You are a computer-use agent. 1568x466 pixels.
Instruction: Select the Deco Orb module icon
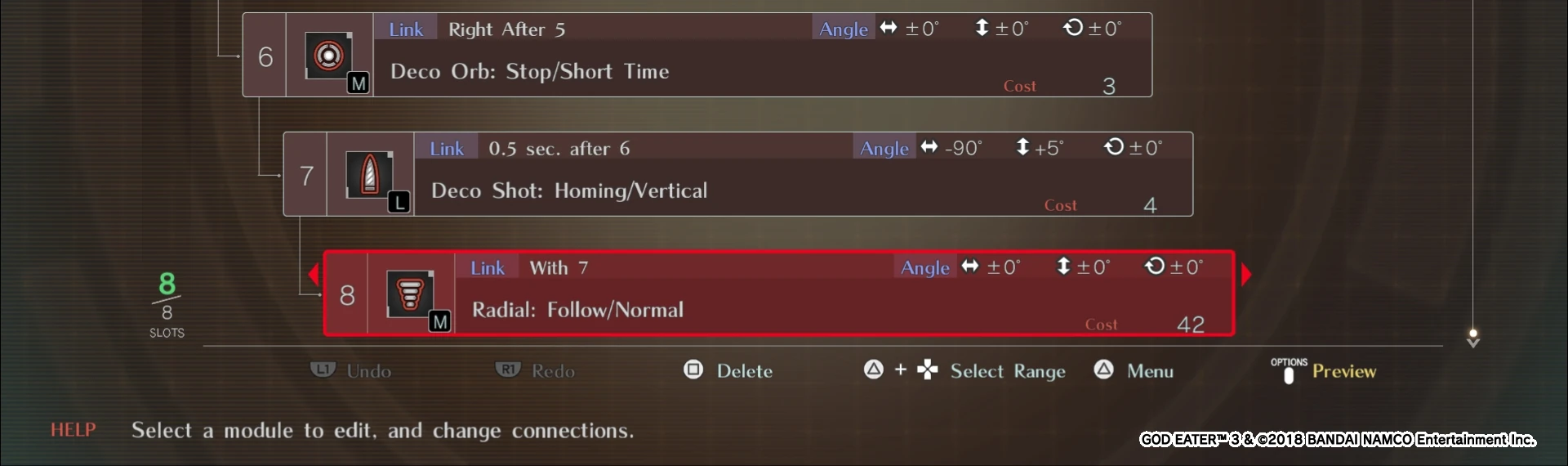(329, 56)
